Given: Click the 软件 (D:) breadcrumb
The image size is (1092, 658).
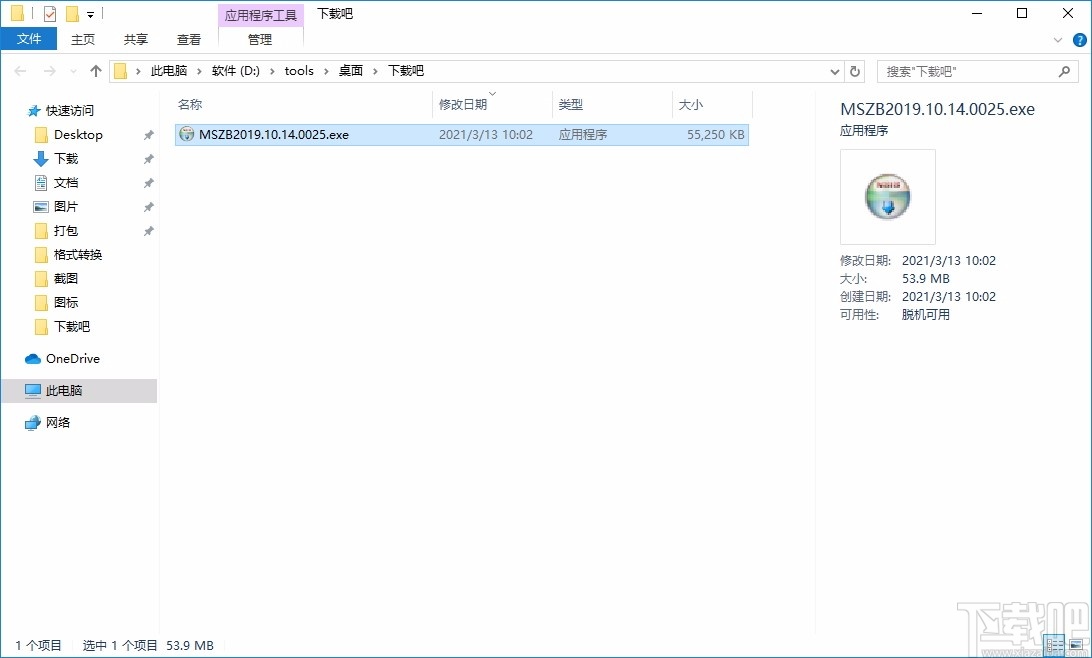Looking at the screenshot, I should click(235, 71).
